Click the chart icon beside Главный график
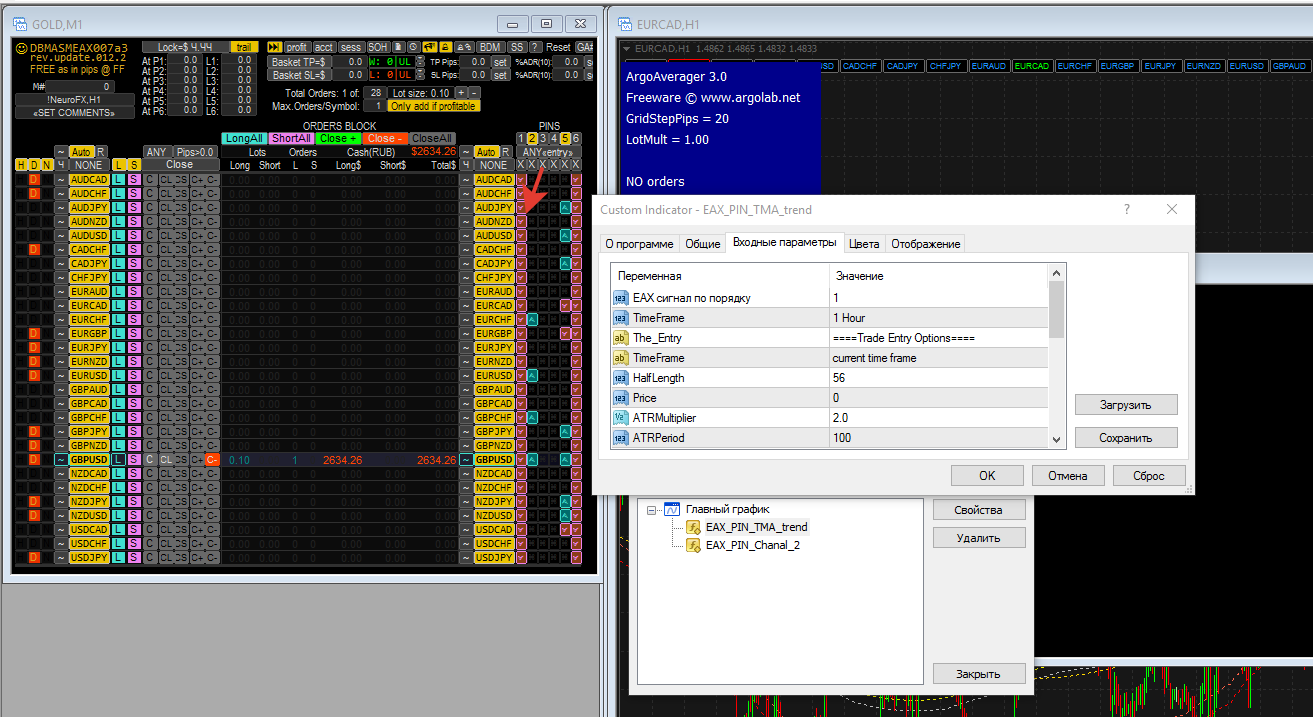The width and height of the screenshot is (1313, 717). [672, 509]
